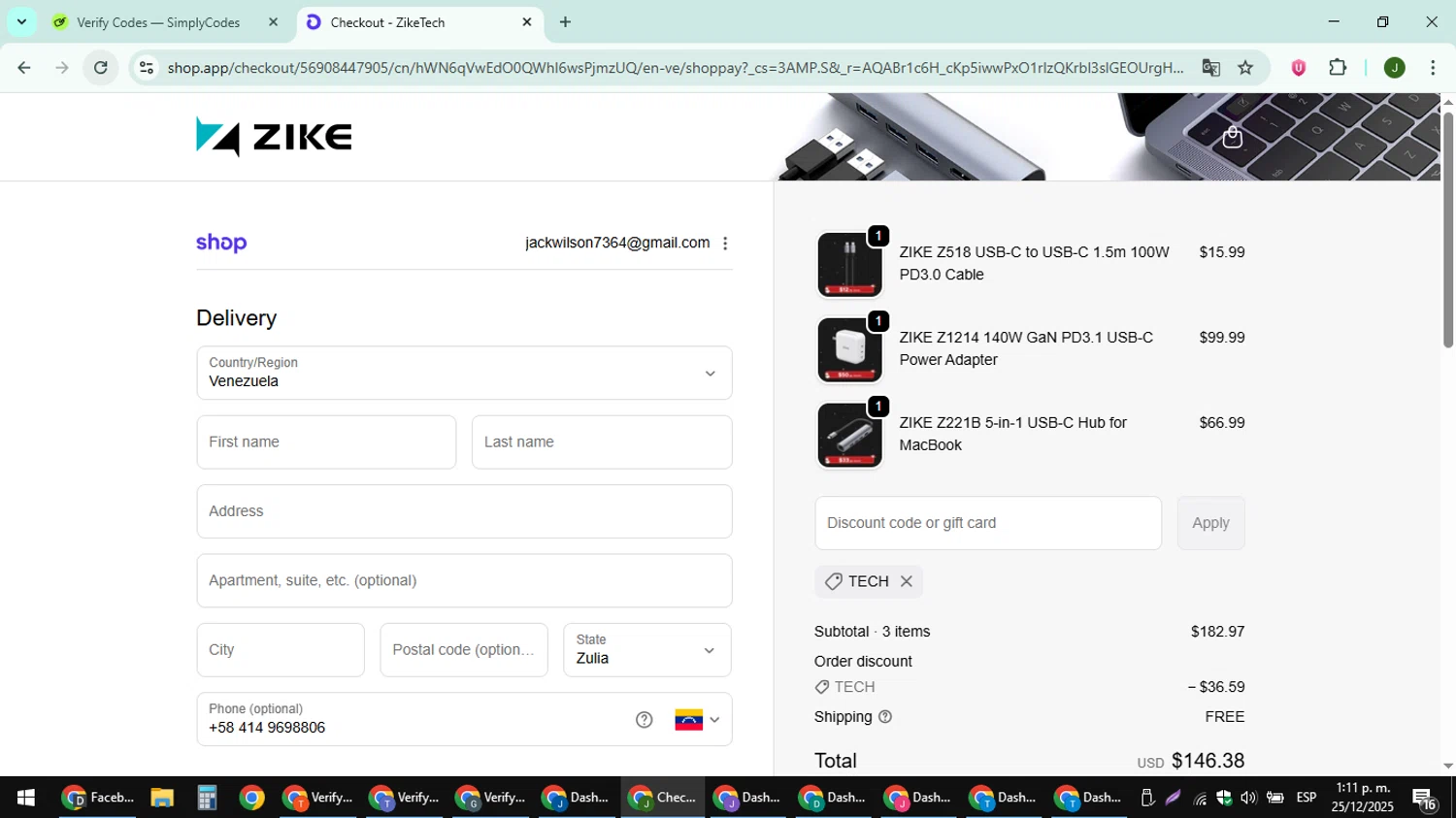Open notification center in taskbar

coord(1425,799)
